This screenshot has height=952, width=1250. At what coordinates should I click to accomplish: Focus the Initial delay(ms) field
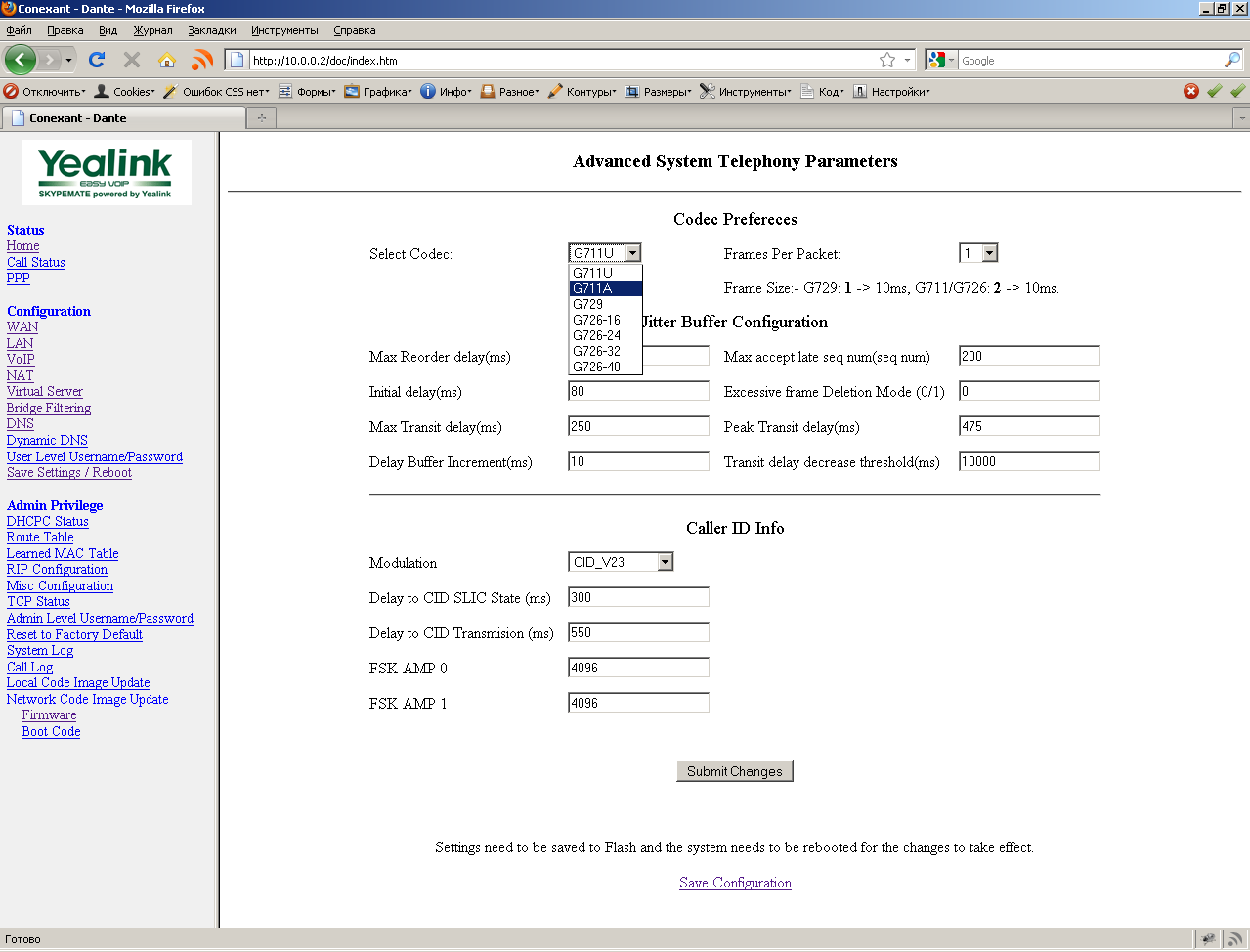tap(638, 391)
